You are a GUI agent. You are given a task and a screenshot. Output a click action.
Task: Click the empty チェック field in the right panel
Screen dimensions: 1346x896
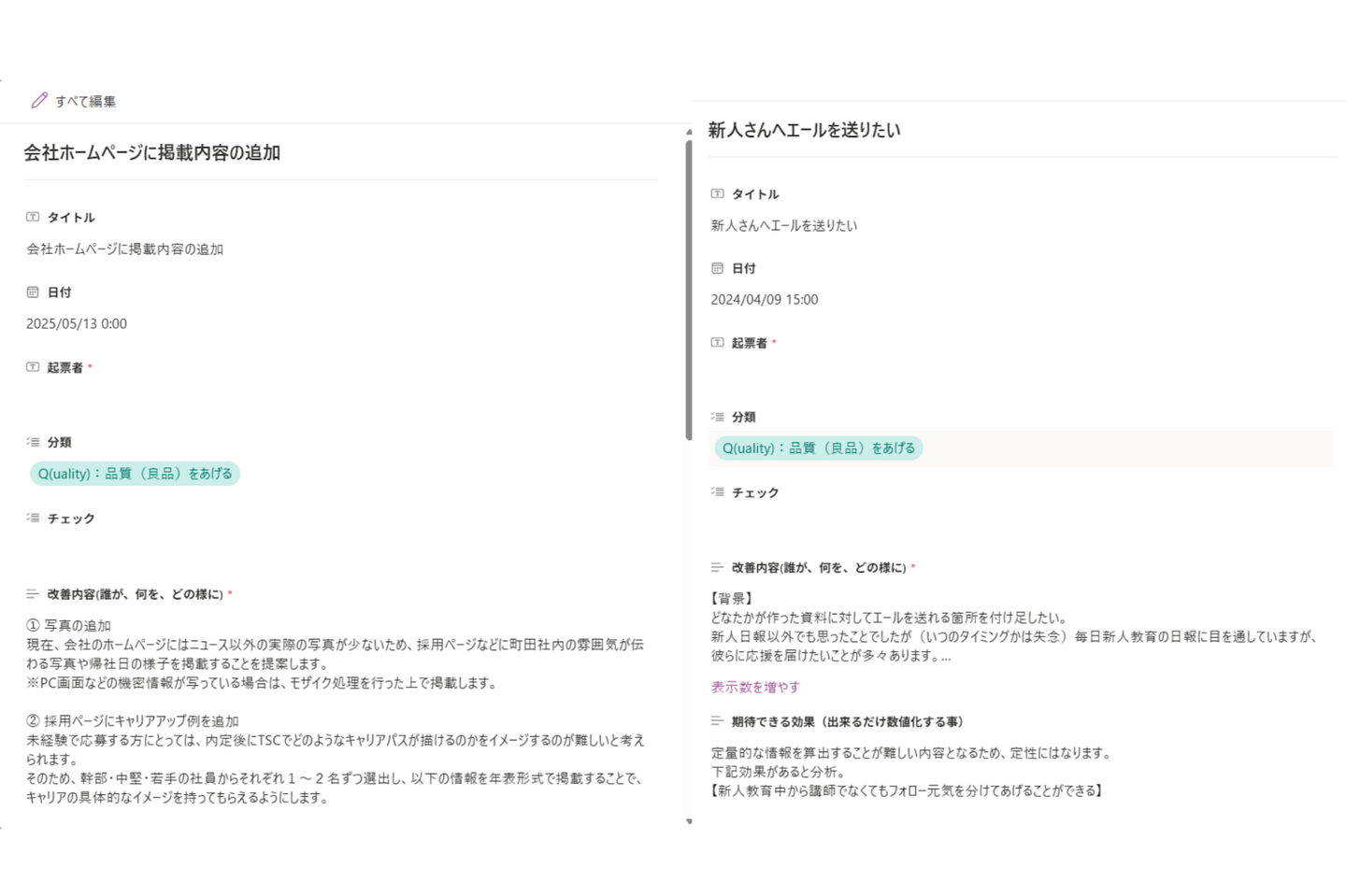click(1021, 524)
